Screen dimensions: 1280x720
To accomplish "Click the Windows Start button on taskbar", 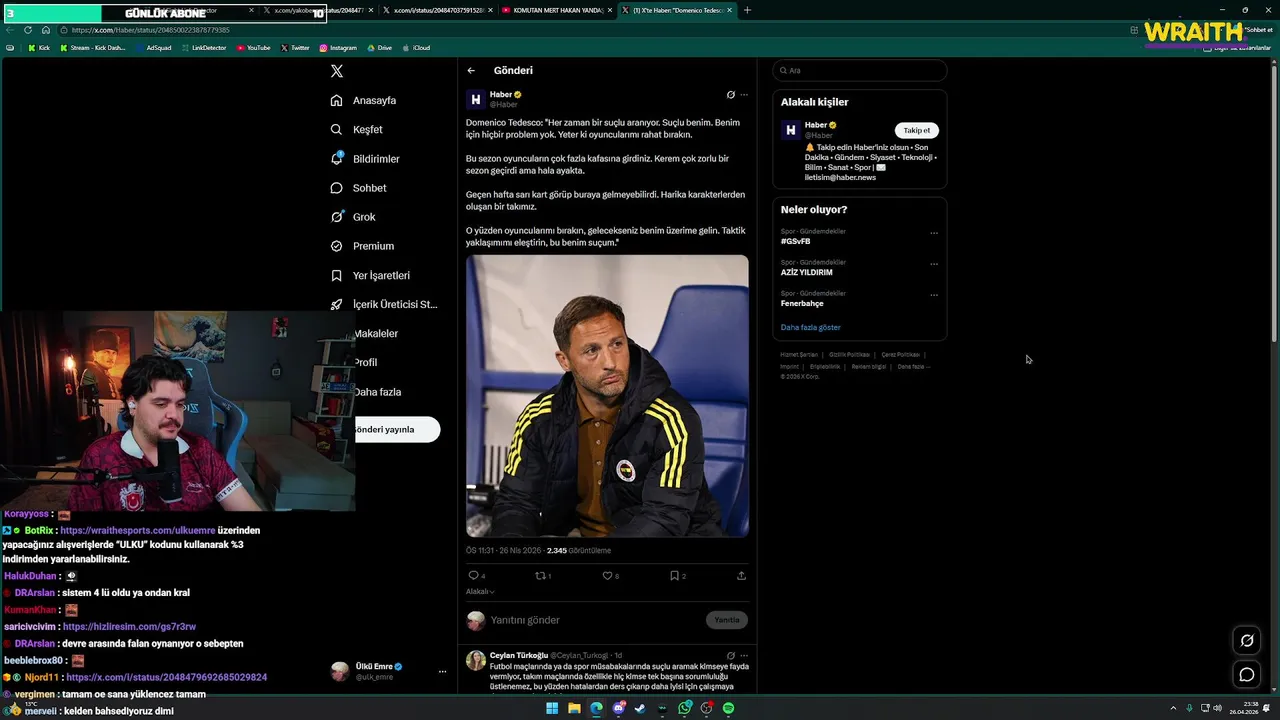I will (552, 708).
